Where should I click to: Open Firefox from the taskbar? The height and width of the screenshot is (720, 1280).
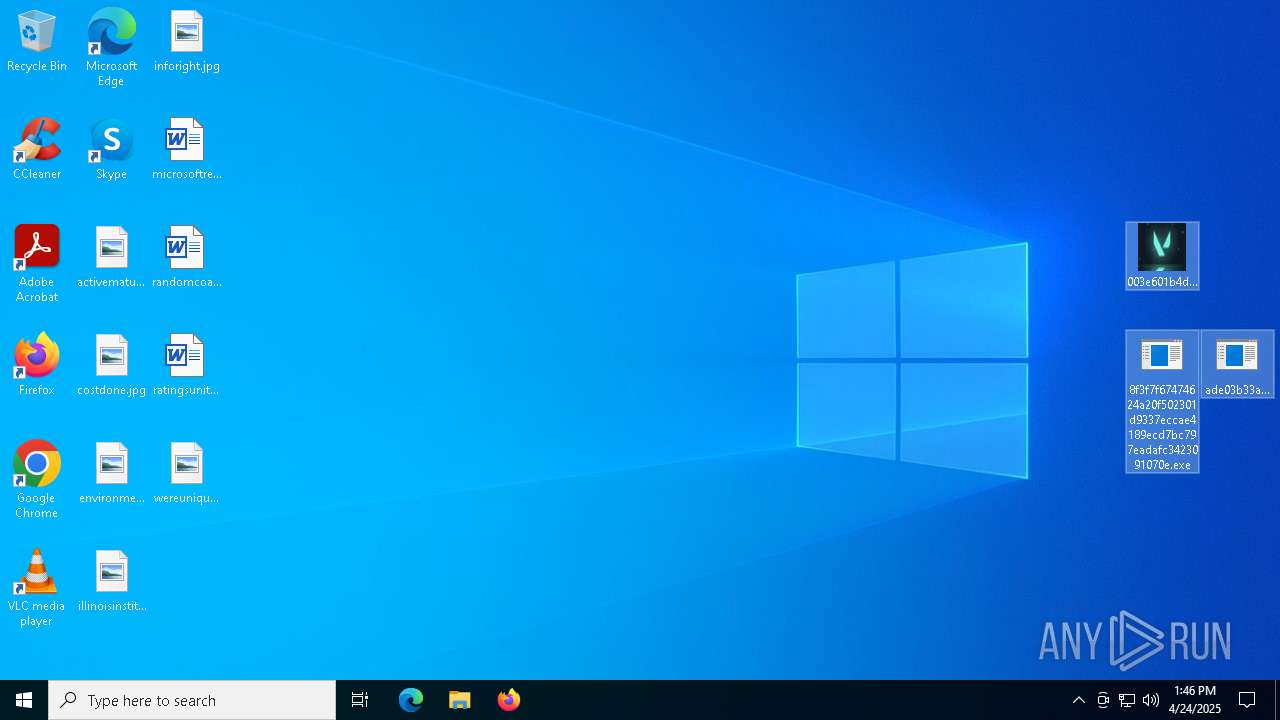(x=509, y=700)
